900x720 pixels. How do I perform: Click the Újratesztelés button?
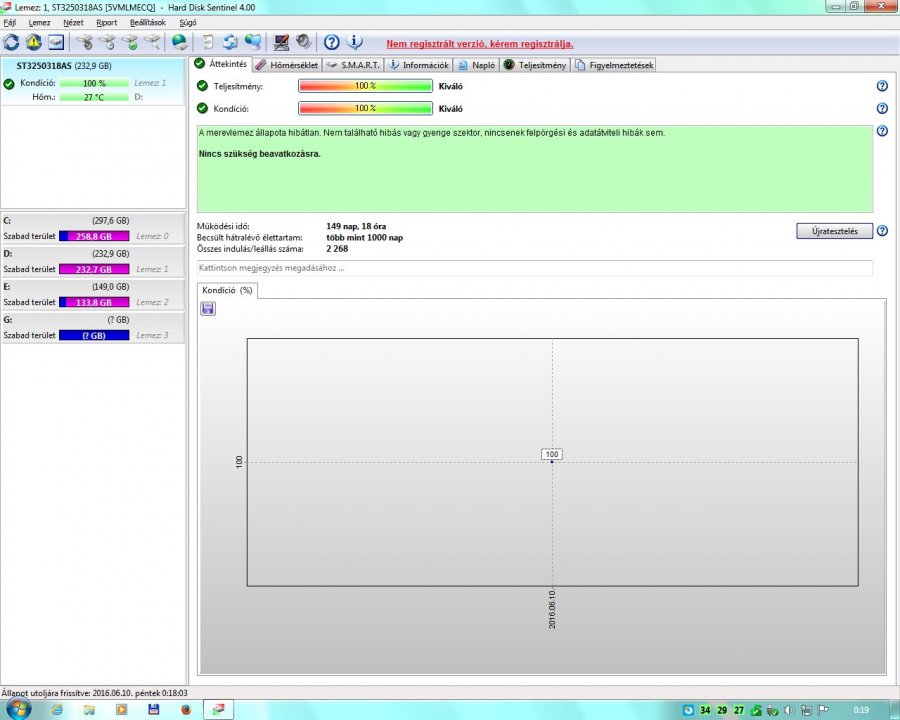click(835, 231)
